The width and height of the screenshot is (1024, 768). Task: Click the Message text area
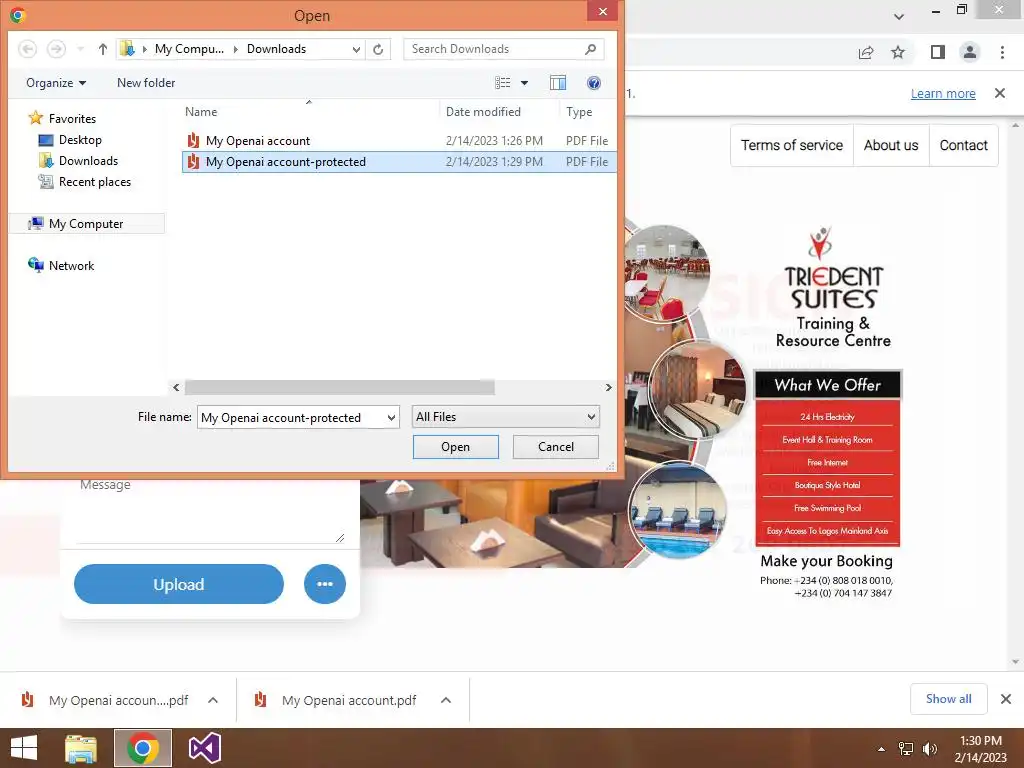(210, 511)
